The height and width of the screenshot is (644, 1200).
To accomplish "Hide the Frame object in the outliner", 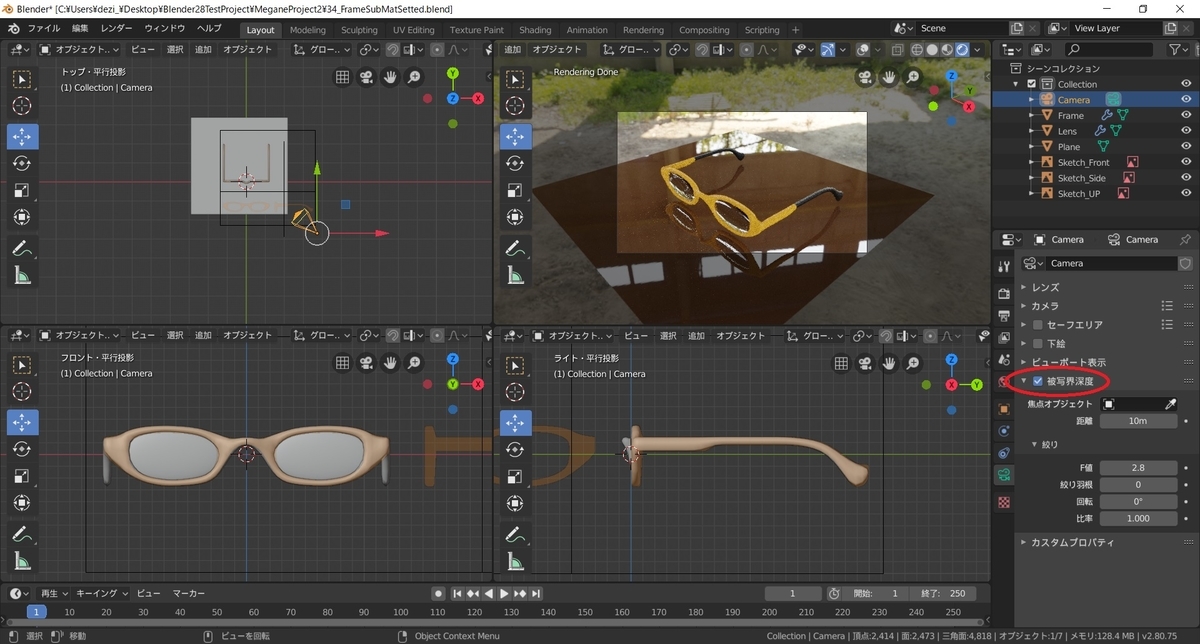I will [1186, 115].
